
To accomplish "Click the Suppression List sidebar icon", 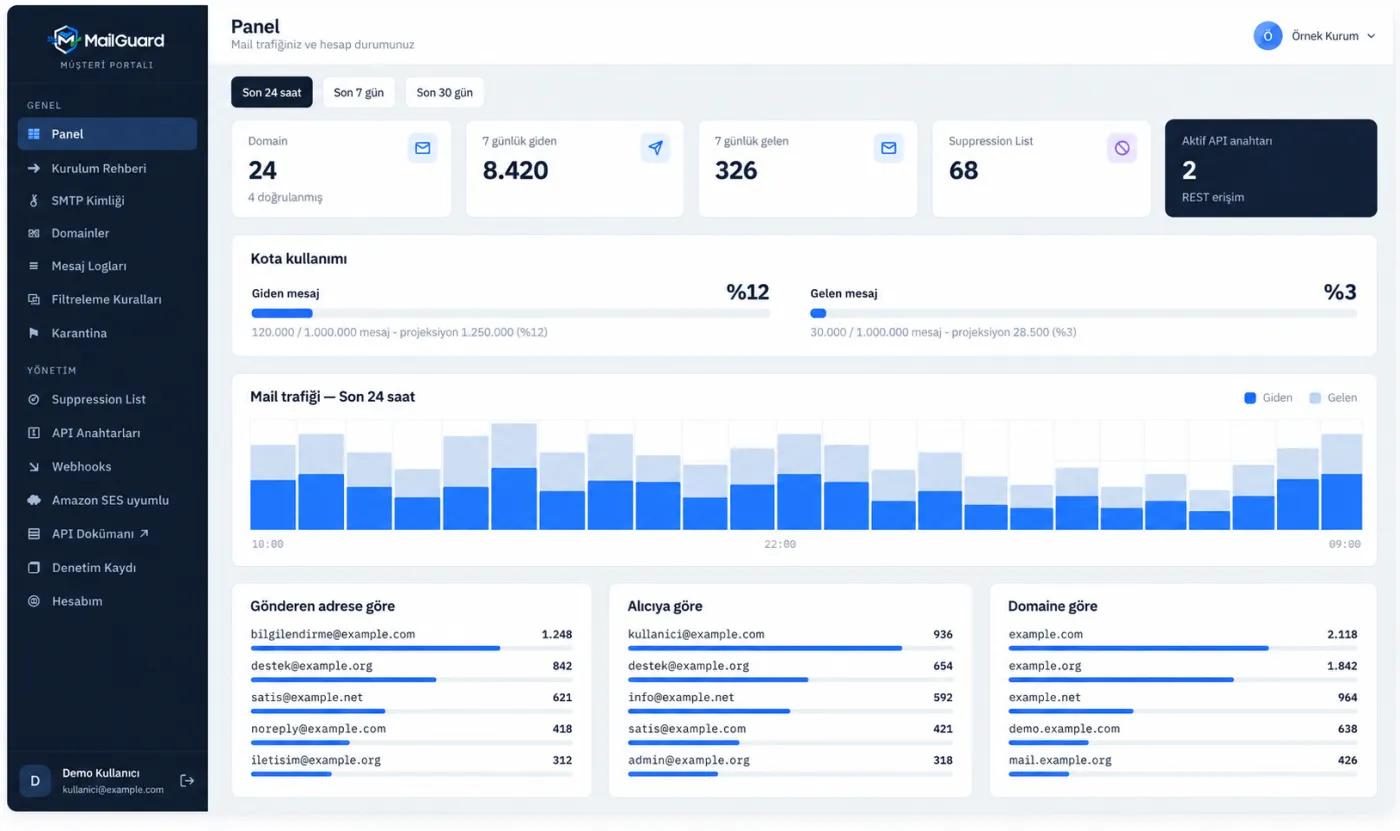I will (33, 399).
